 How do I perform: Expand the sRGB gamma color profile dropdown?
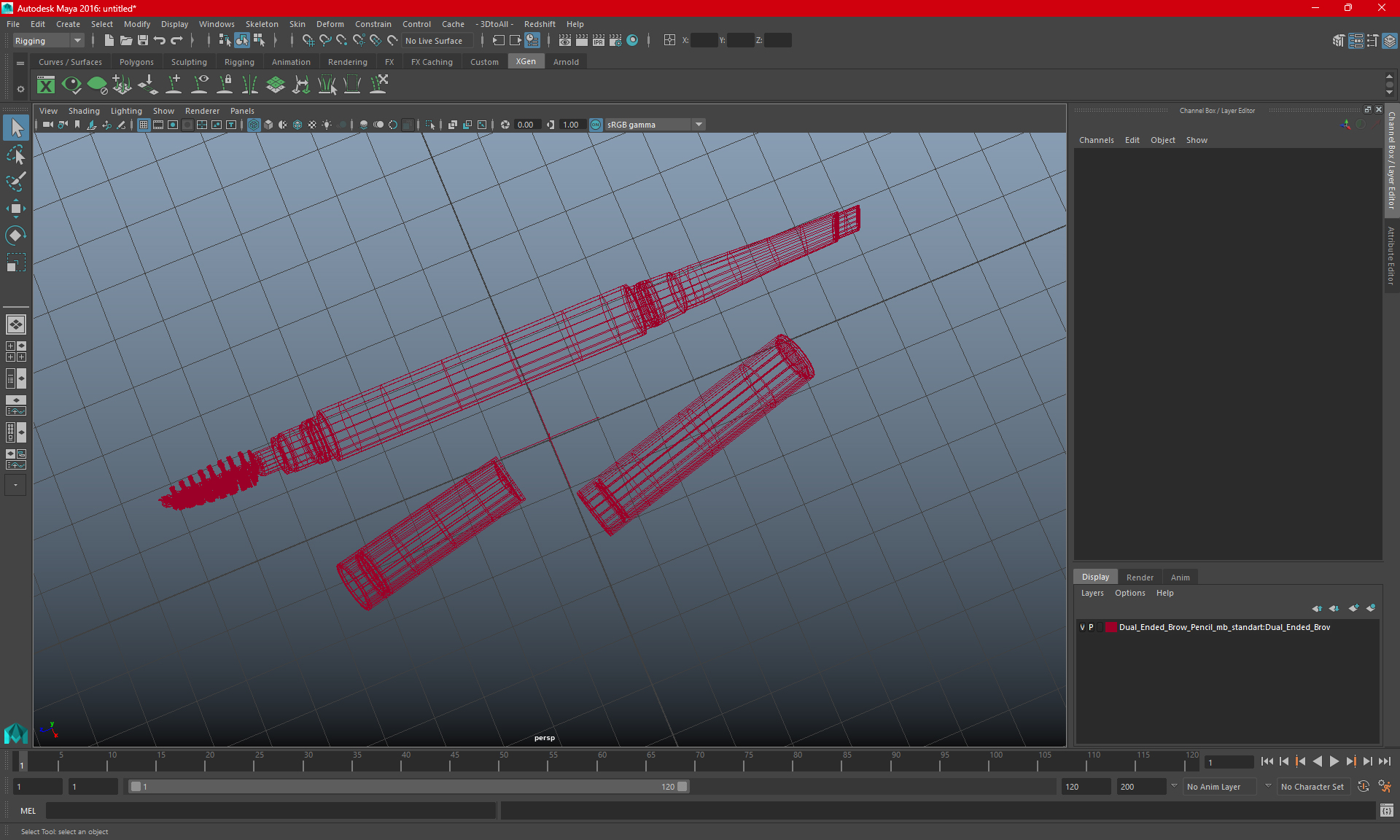click(x=700, y=124)
